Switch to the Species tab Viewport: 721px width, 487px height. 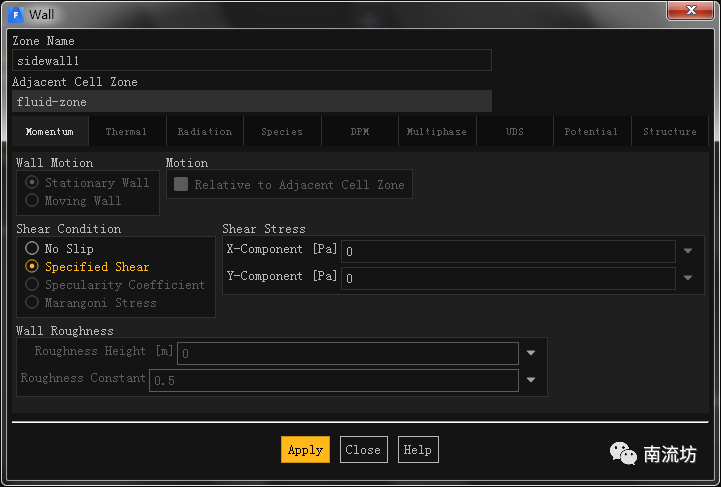pos(282,132)
